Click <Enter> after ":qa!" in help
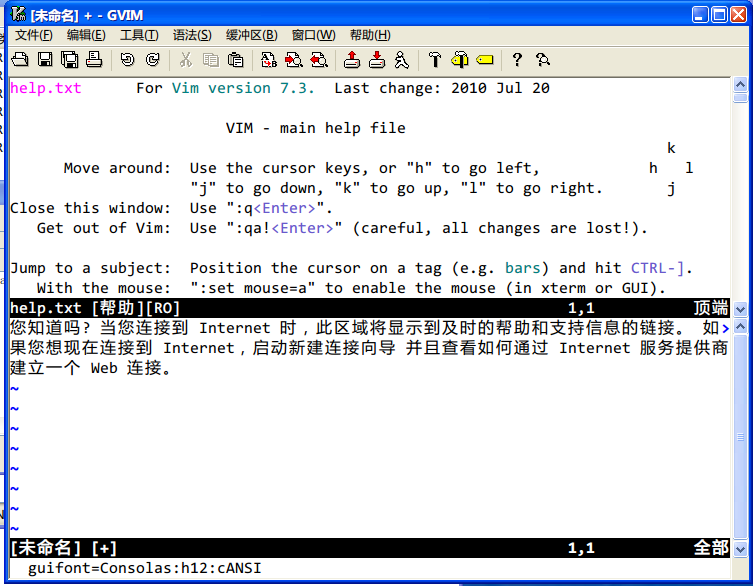The width and height of the screenshot is (753, 586). (303, 228)
